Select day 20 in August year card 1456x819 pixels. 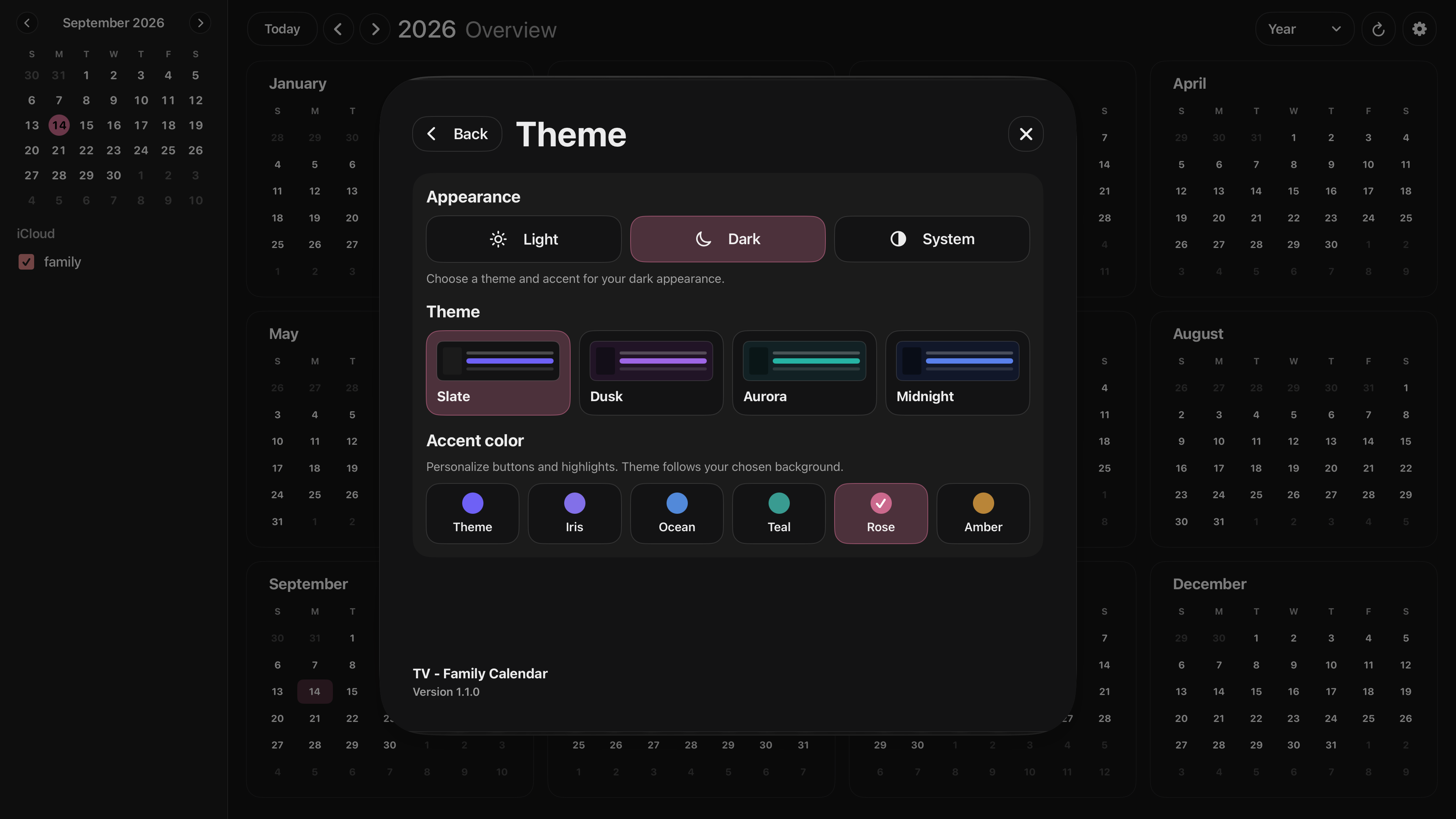[x=1330, y=468]
